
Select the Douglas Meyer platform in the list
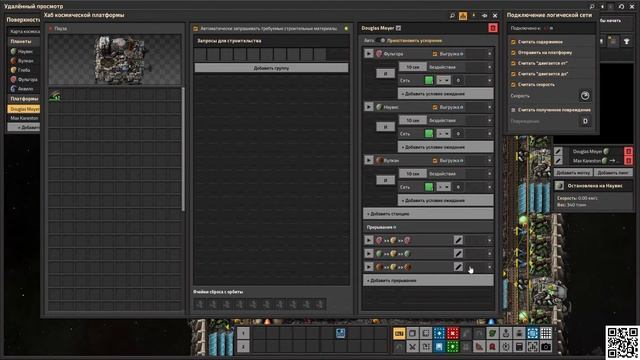[x=24, y=109]
